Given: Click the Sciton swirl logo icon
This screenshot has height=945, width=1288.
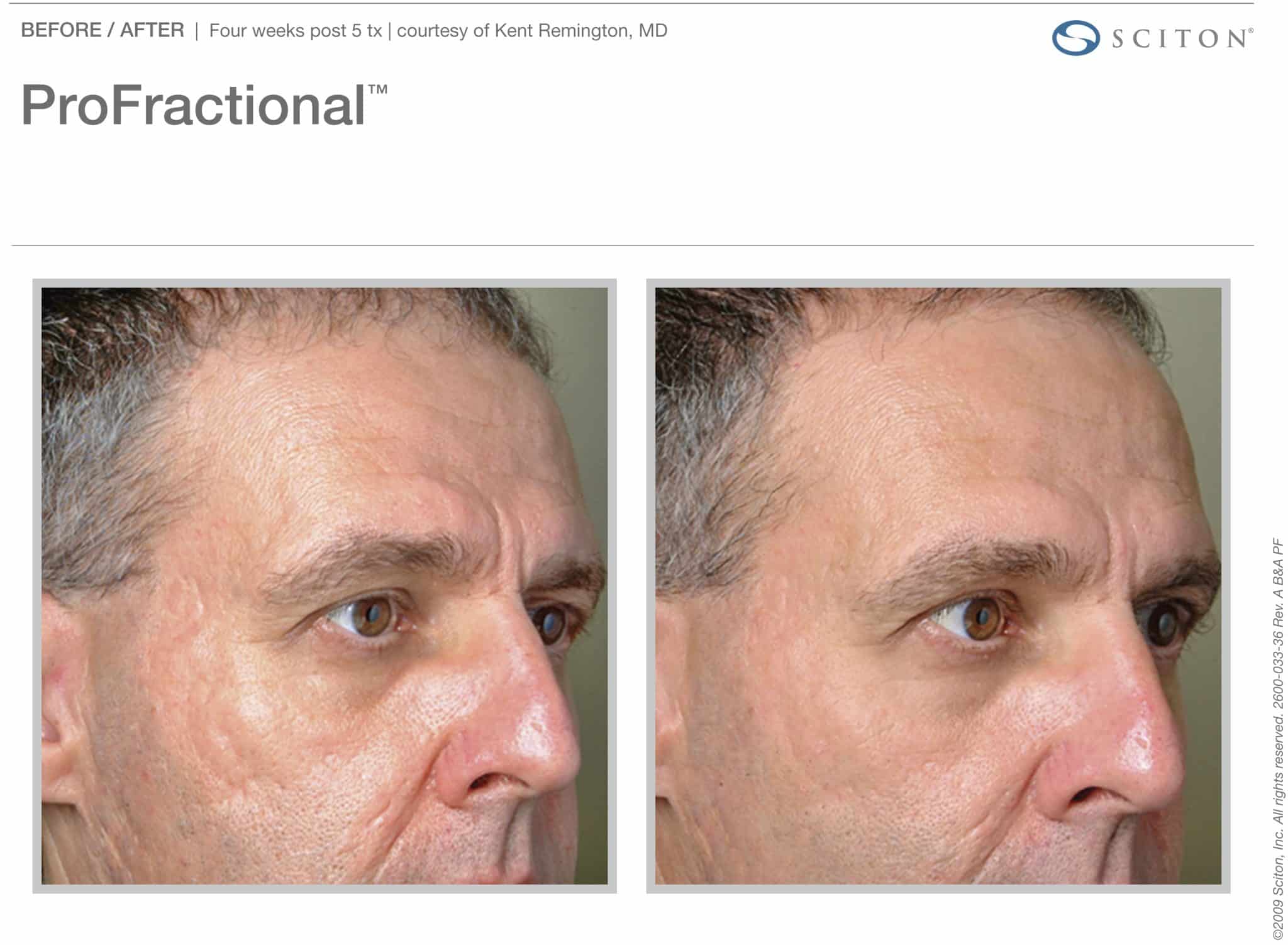Looking at the screenshot, I should pos(1075,38).
